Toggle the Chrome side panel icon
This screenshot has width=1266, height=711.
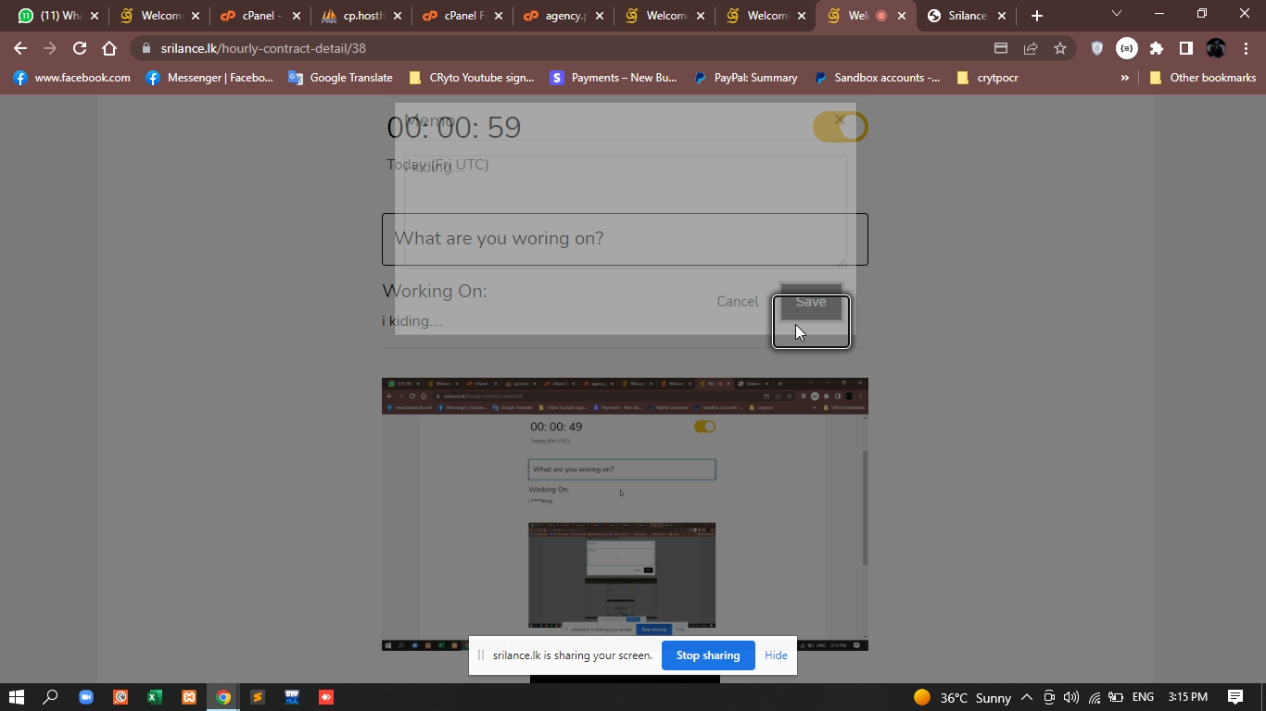click(1186, 48)
